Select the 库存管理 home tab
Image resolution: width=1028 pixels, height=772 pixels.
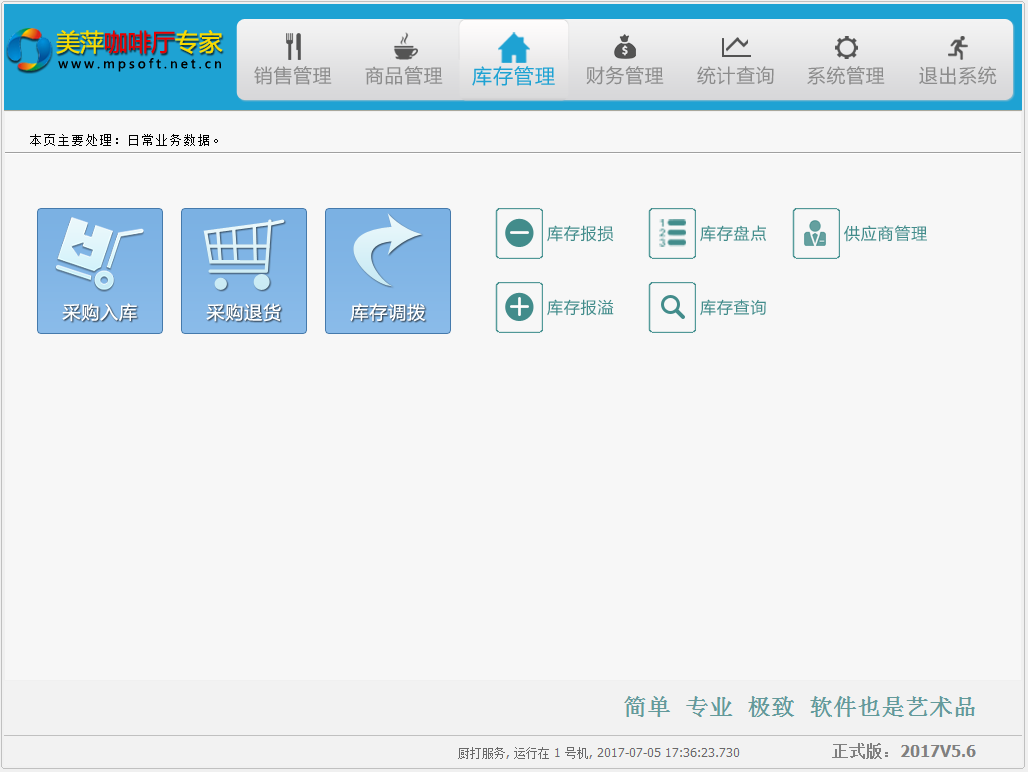click(513, 61)
